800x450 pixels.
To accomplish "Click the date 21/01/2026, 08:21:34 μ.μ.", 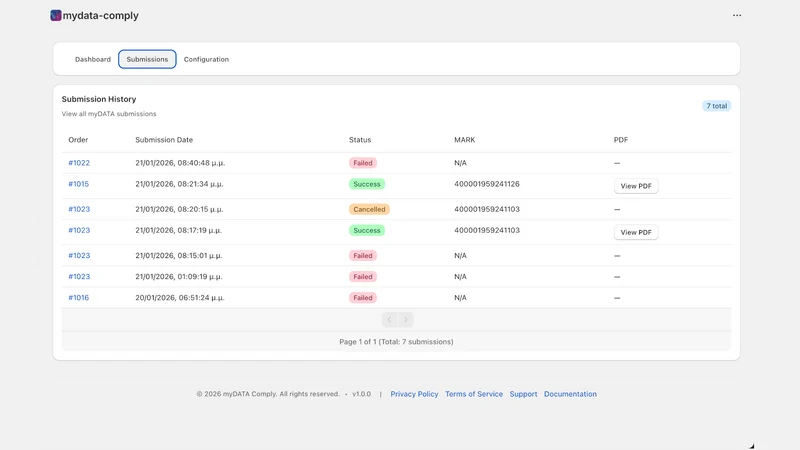I will pos(179,184).
